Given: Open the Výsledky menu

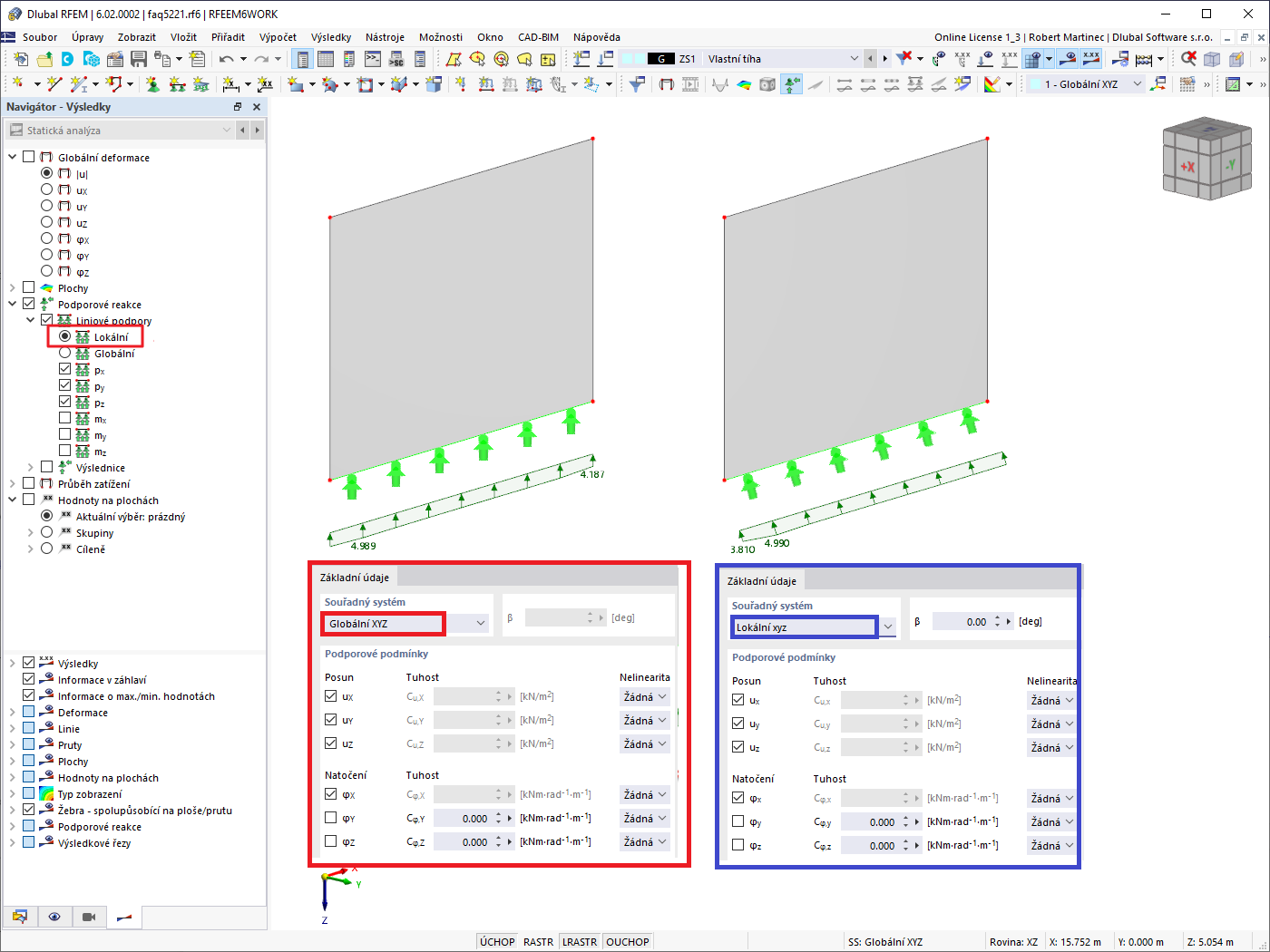Looking at the screenshot, I should pos(330,37).
